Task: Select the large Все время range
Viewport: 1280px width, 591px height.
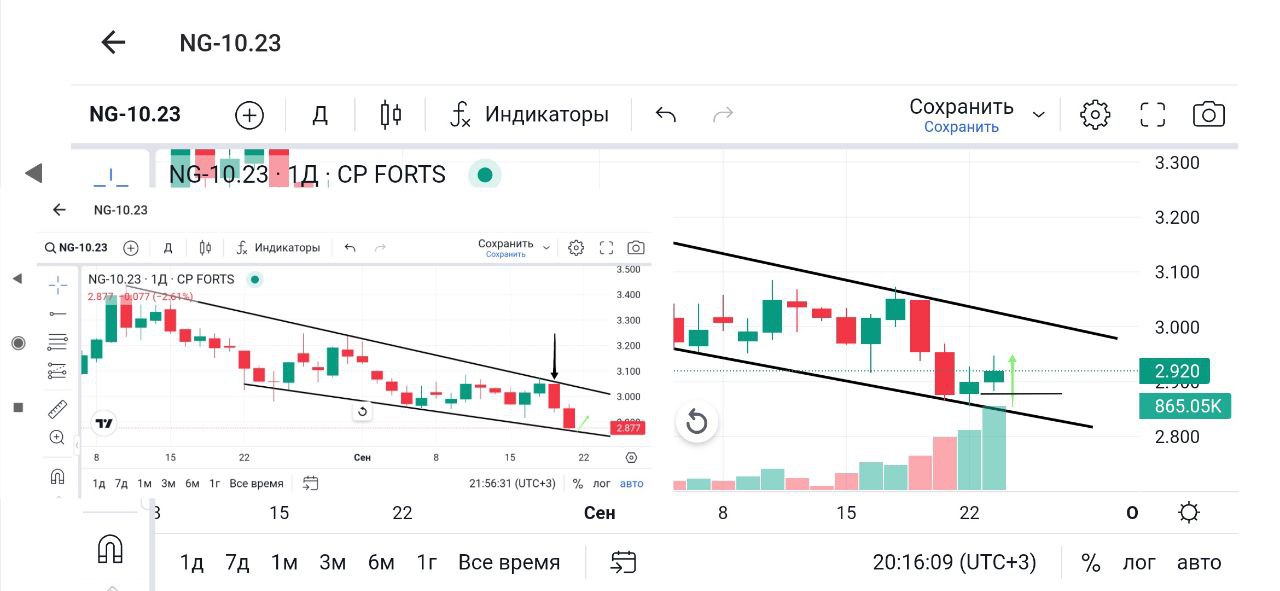Action: point(509,562)
